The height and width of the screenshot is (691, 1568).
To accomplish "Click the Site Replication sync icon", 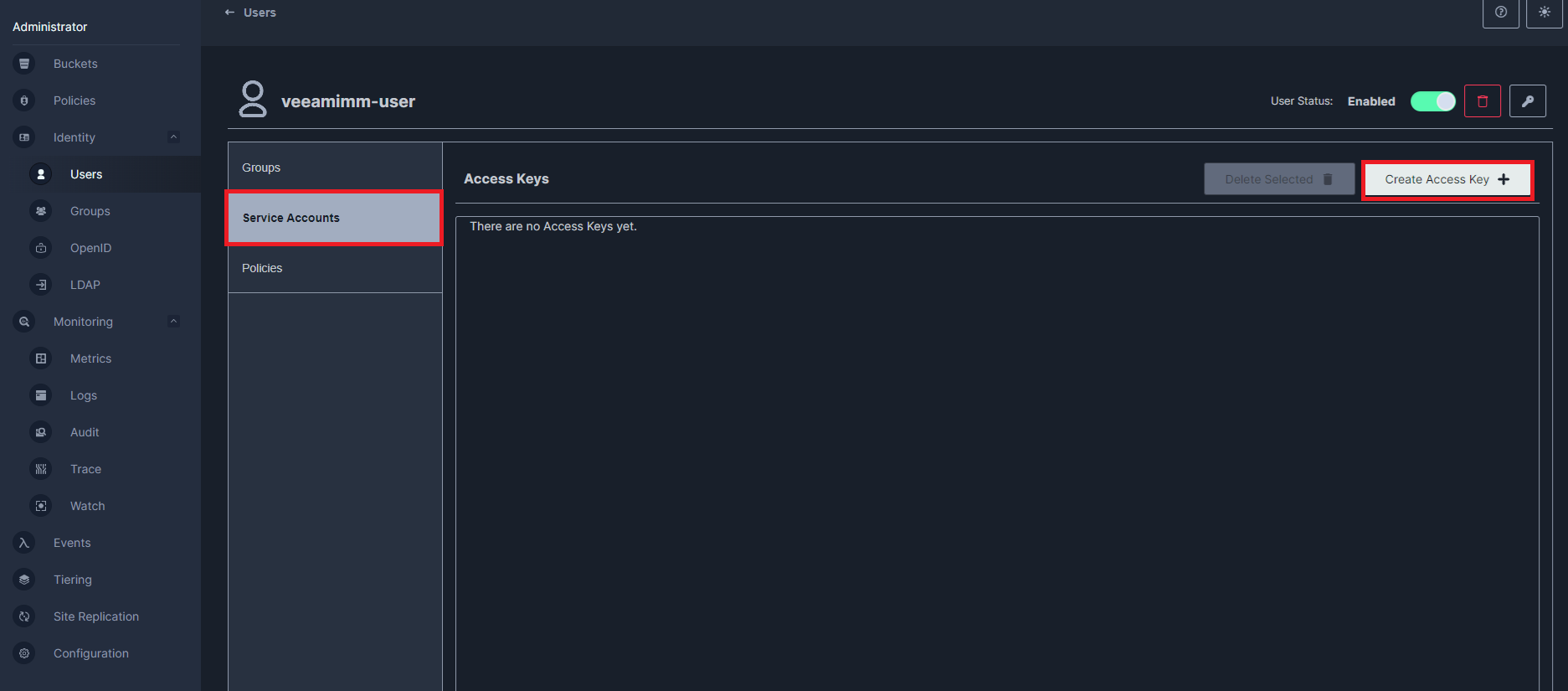I will pyautogui.click(x=24, y=616).
